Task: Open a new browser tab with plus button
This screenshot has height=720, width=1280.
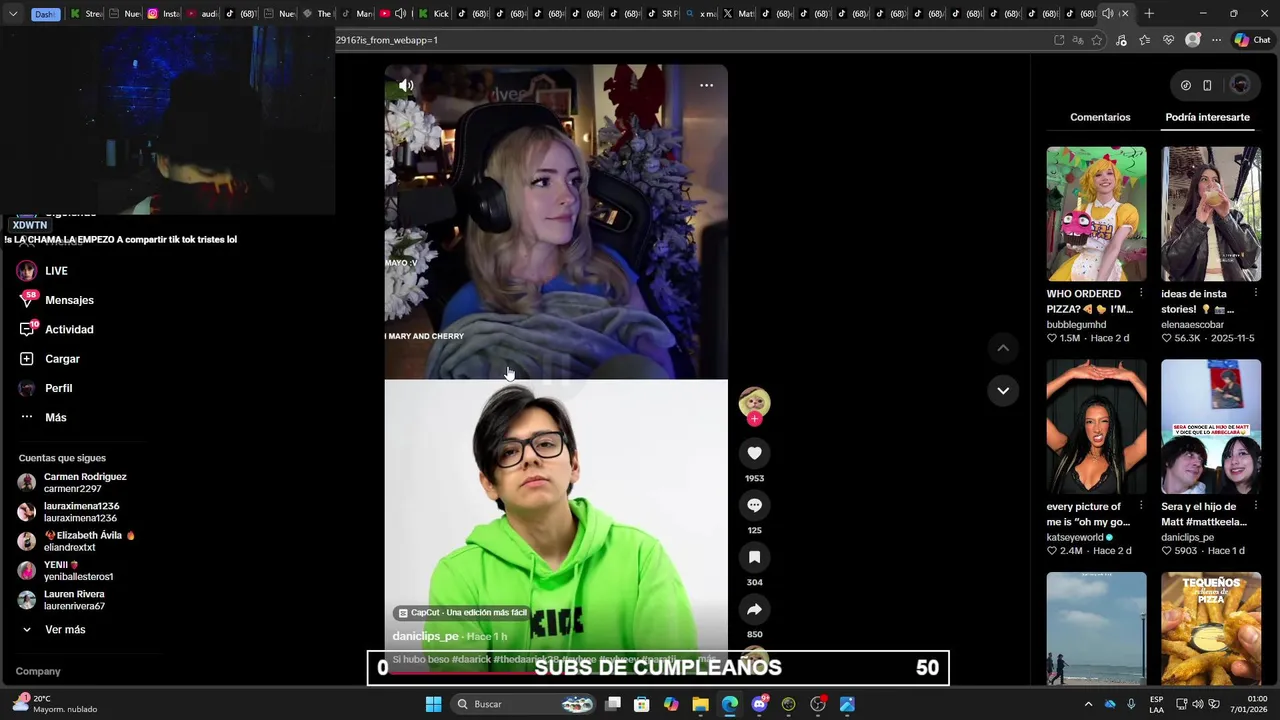Action: coord(1149,14)
